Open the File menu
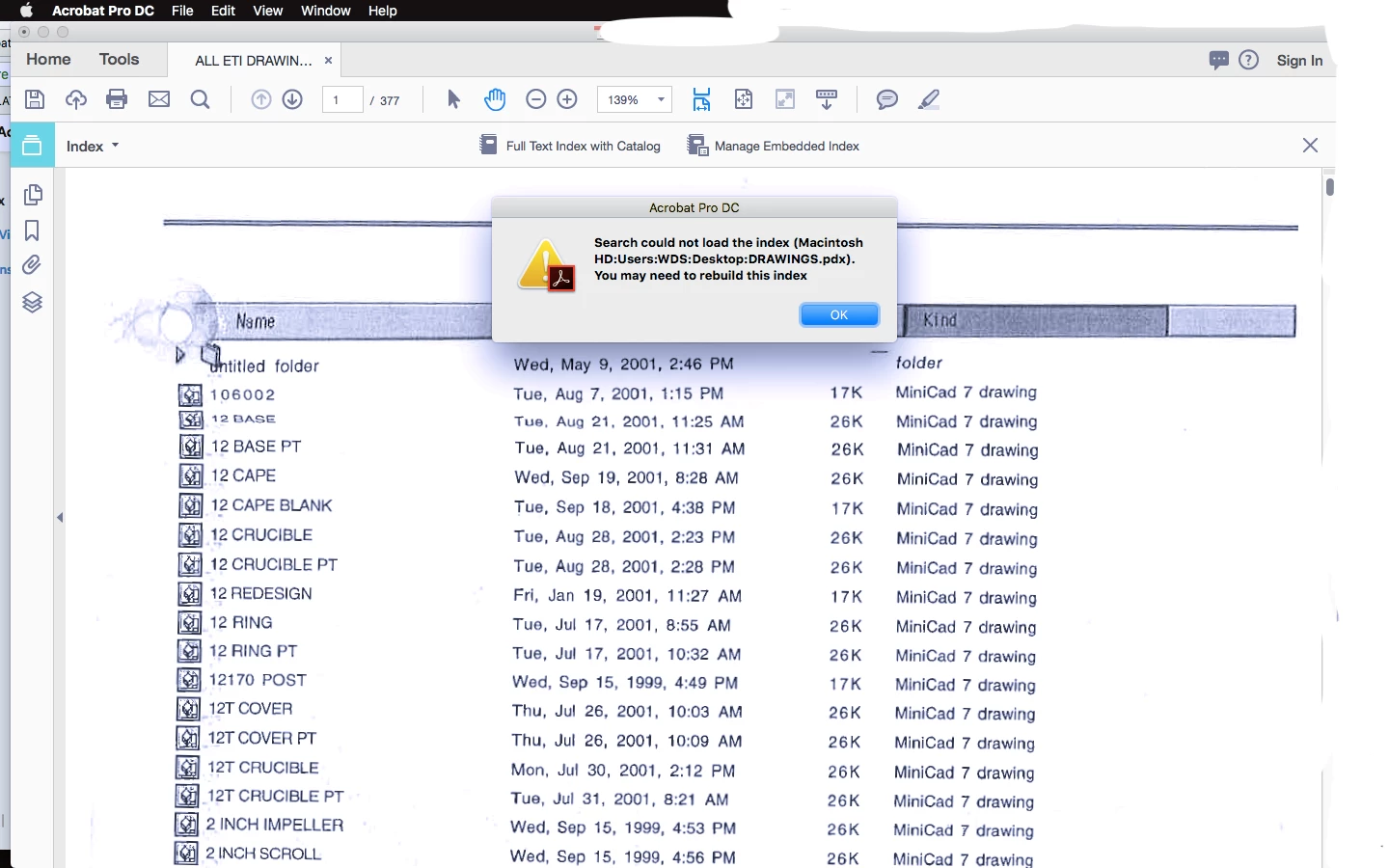 (182, 11)
